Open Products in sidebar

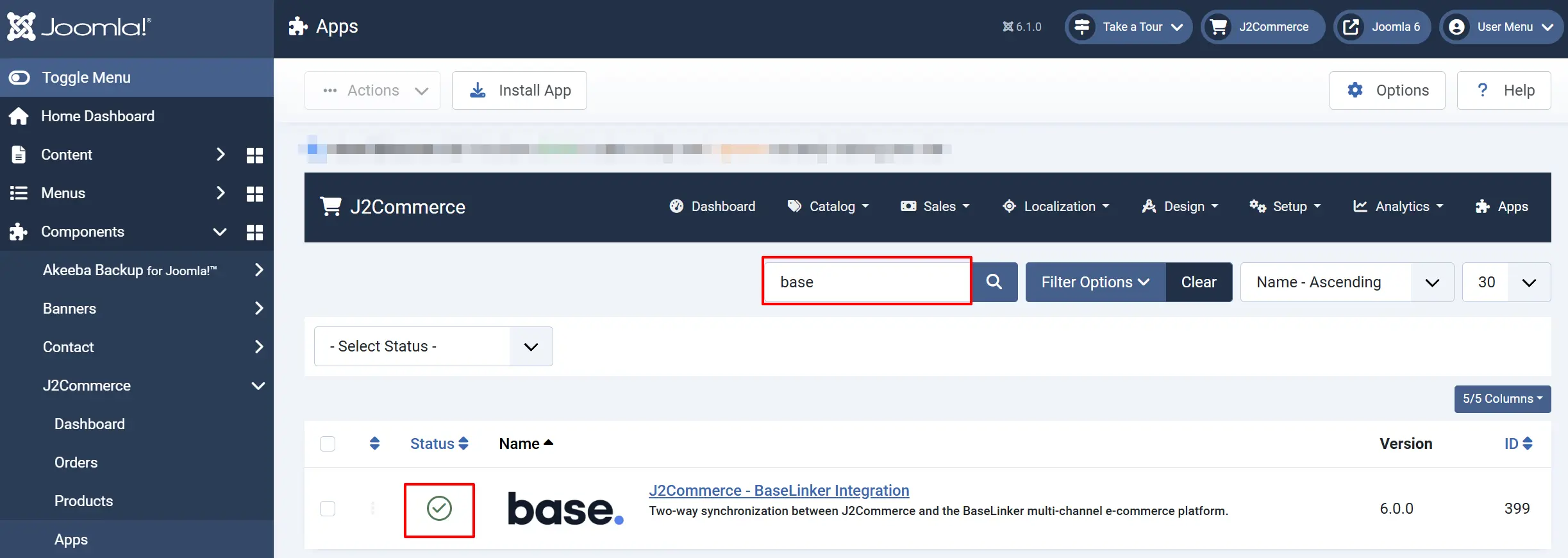tap(83, 501)
